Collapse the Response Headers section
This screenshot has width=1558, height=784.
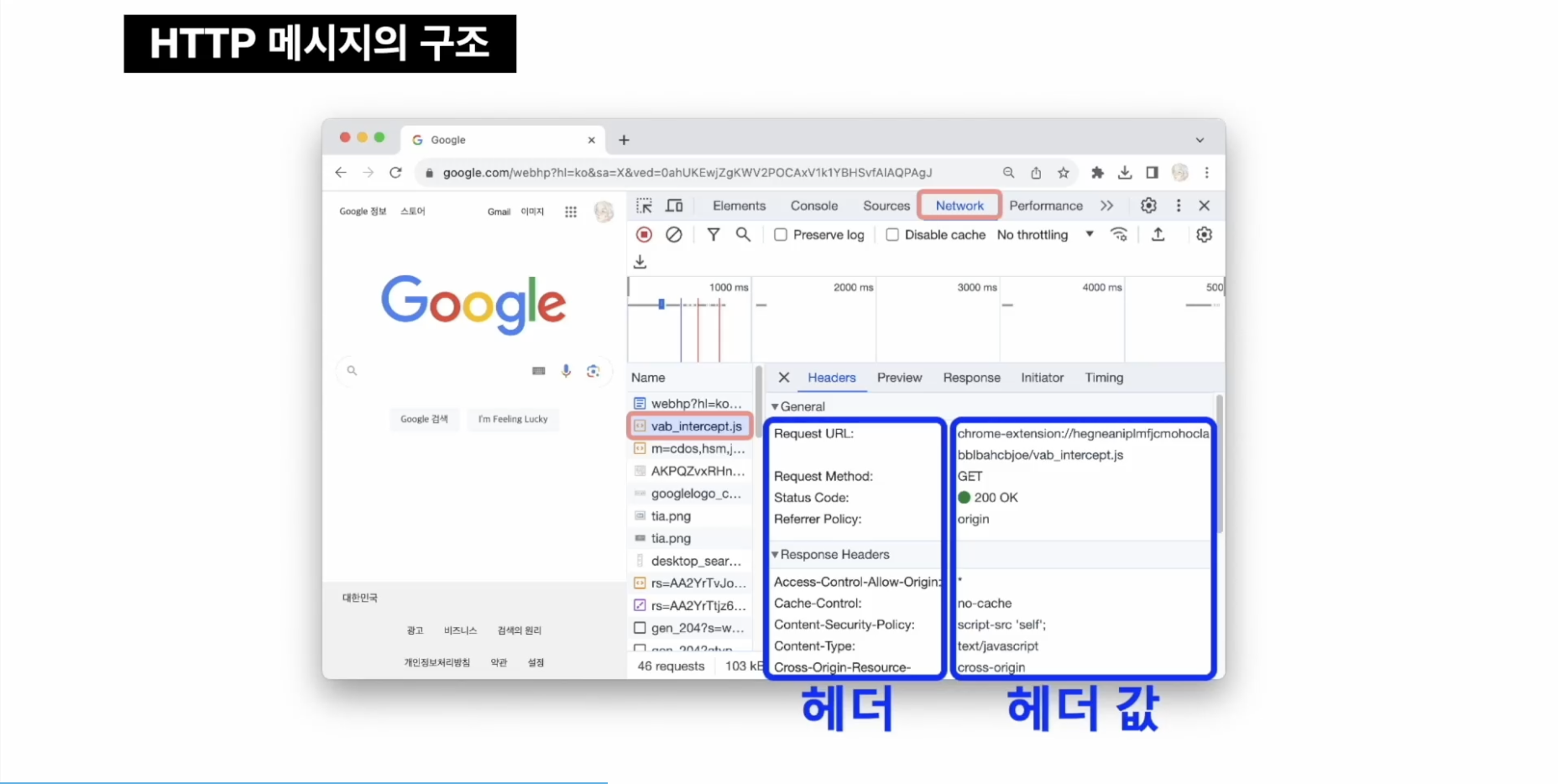coord(775,555)
